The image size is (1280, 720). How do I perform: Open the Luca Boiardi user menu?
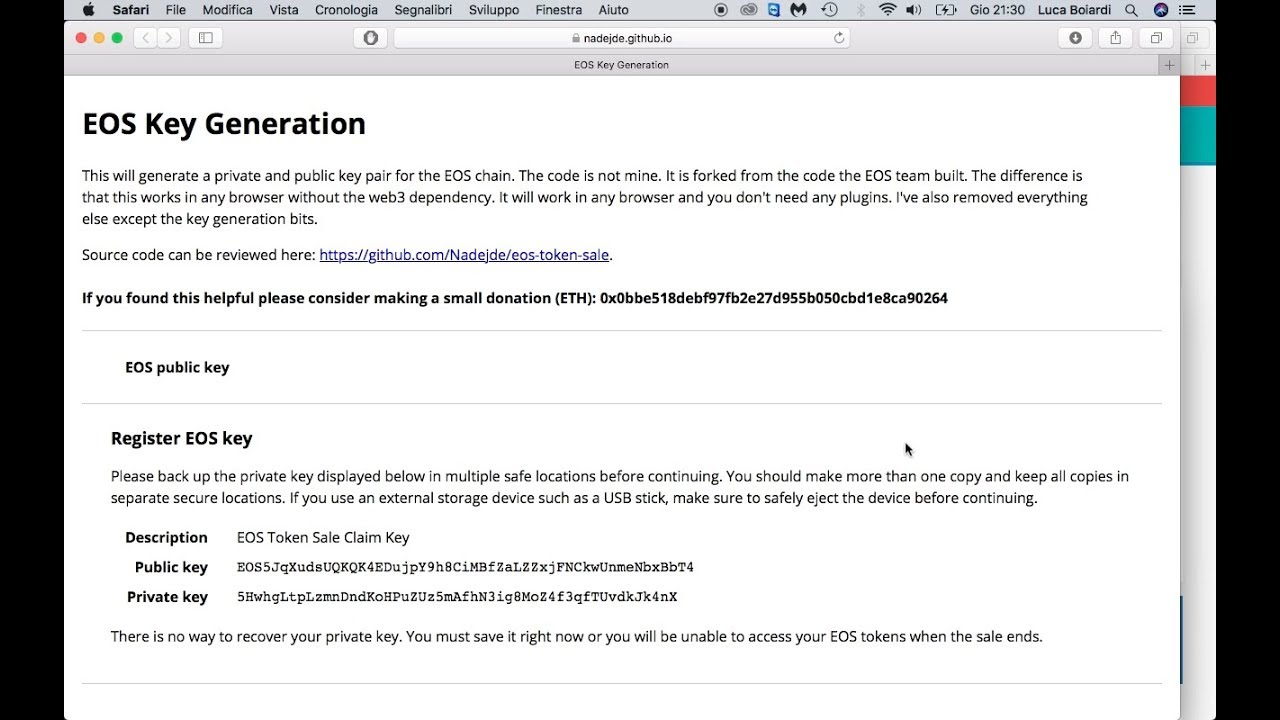click(x=1074, y=10)
